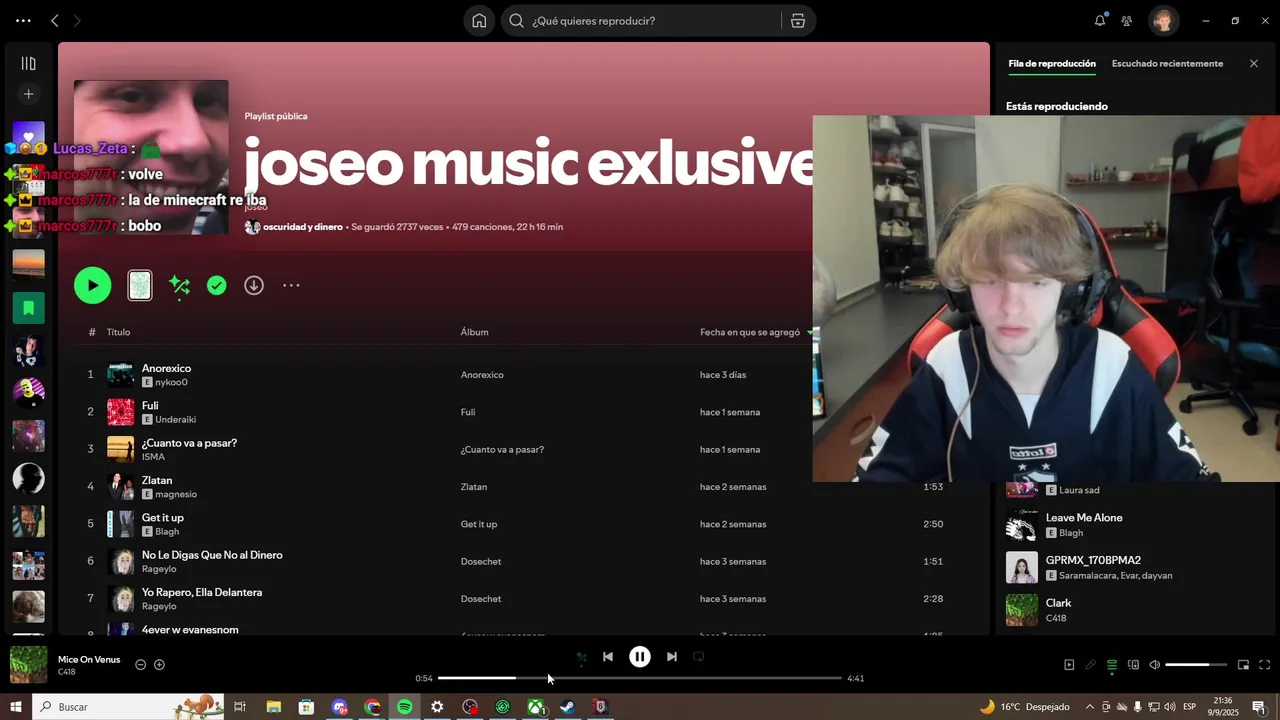Image resolution: width=1280 pixels, height=720 pixels.
Task: Open Chrome from the taskbar
Action: (x=373, y=707)
